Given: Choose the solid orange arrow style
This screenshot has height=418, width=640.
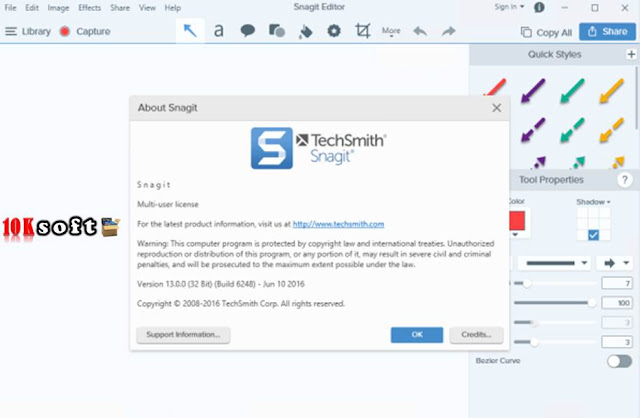Looking at the screenshot, I should click(611, 91).
